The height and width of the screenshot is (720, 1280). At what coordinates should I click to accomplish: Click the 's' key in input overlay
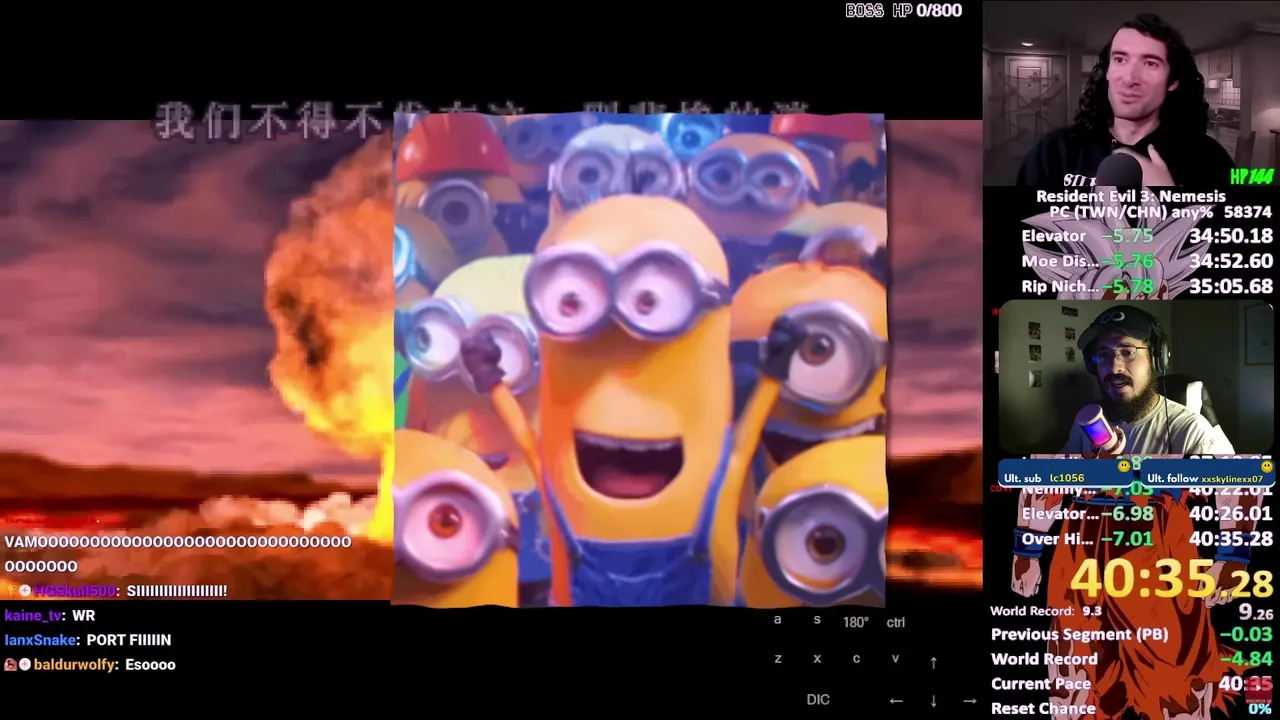[817, 620]
